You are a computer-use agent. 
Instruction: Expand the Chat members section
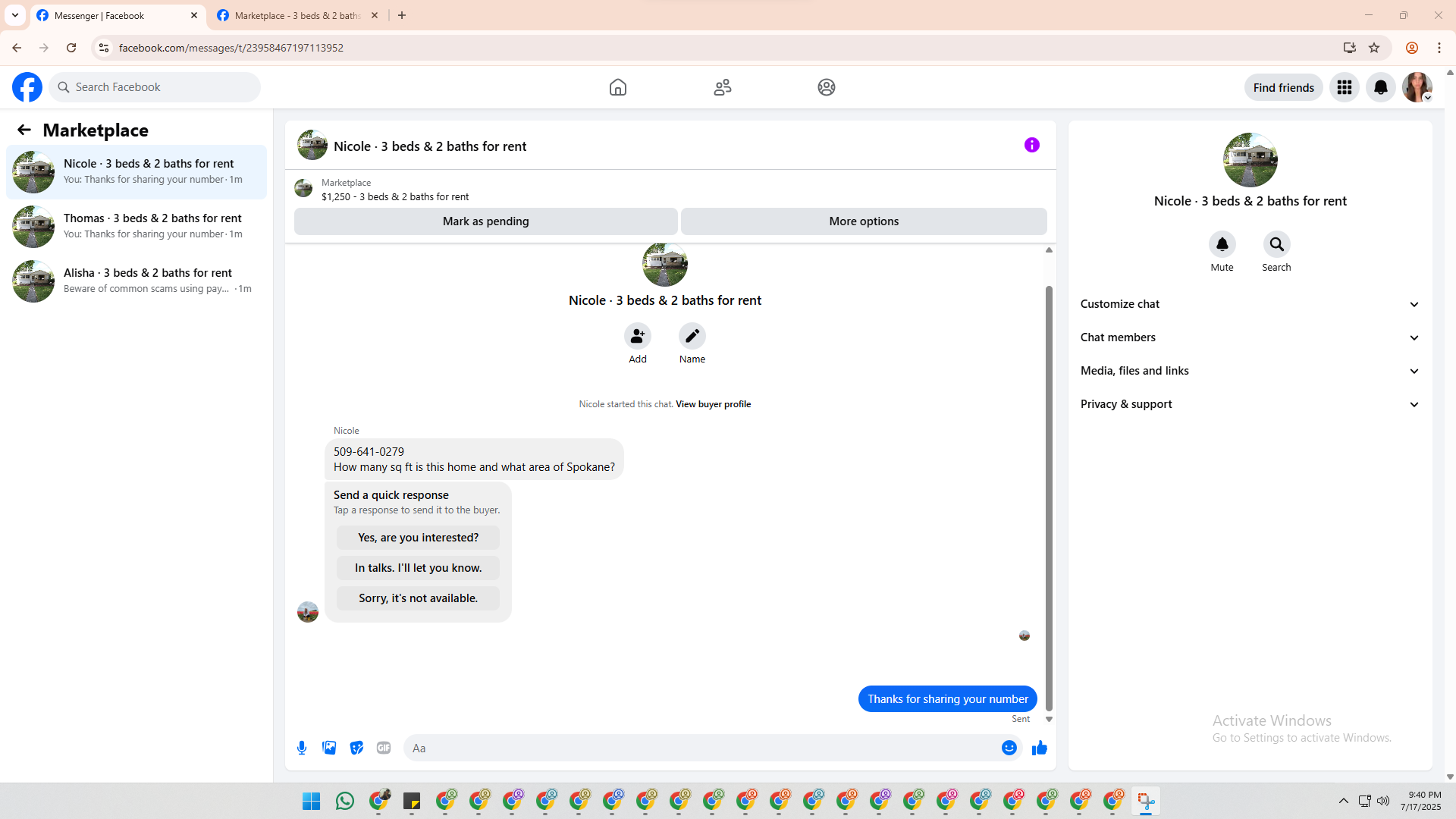(x=1250, y=337)
